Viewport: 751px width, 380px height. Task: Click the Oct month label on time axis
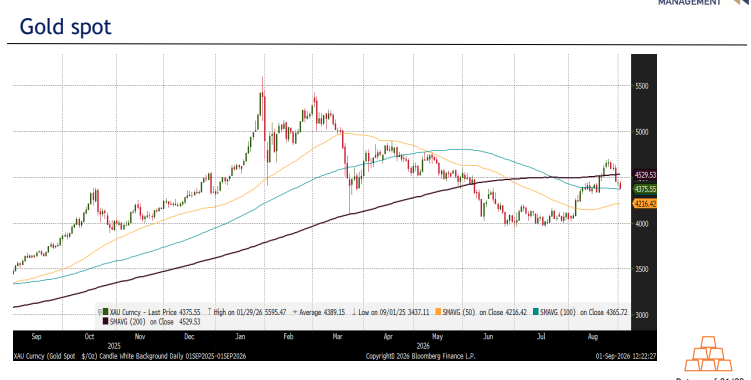click(89, 336)
